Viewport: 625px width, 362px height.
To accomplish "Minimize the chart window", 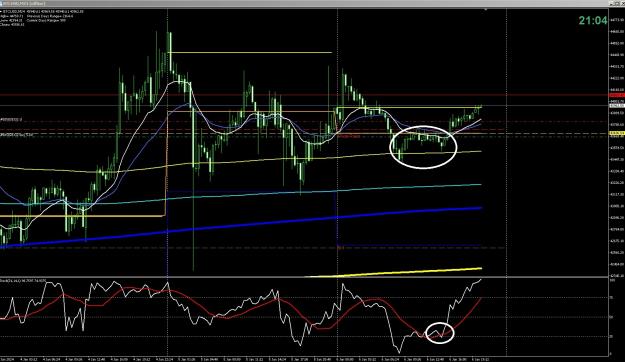I will pos(612,4).
